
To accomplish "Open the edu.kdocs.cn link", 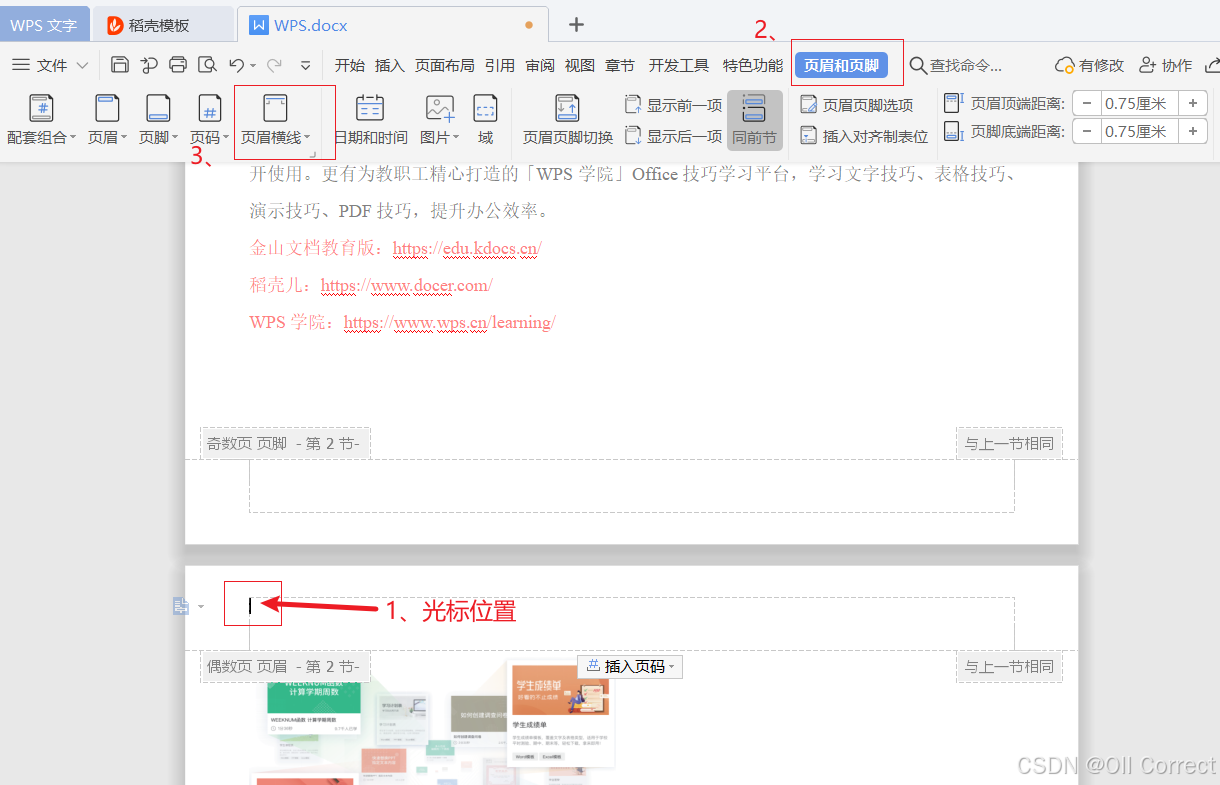I will click(467, 248).
